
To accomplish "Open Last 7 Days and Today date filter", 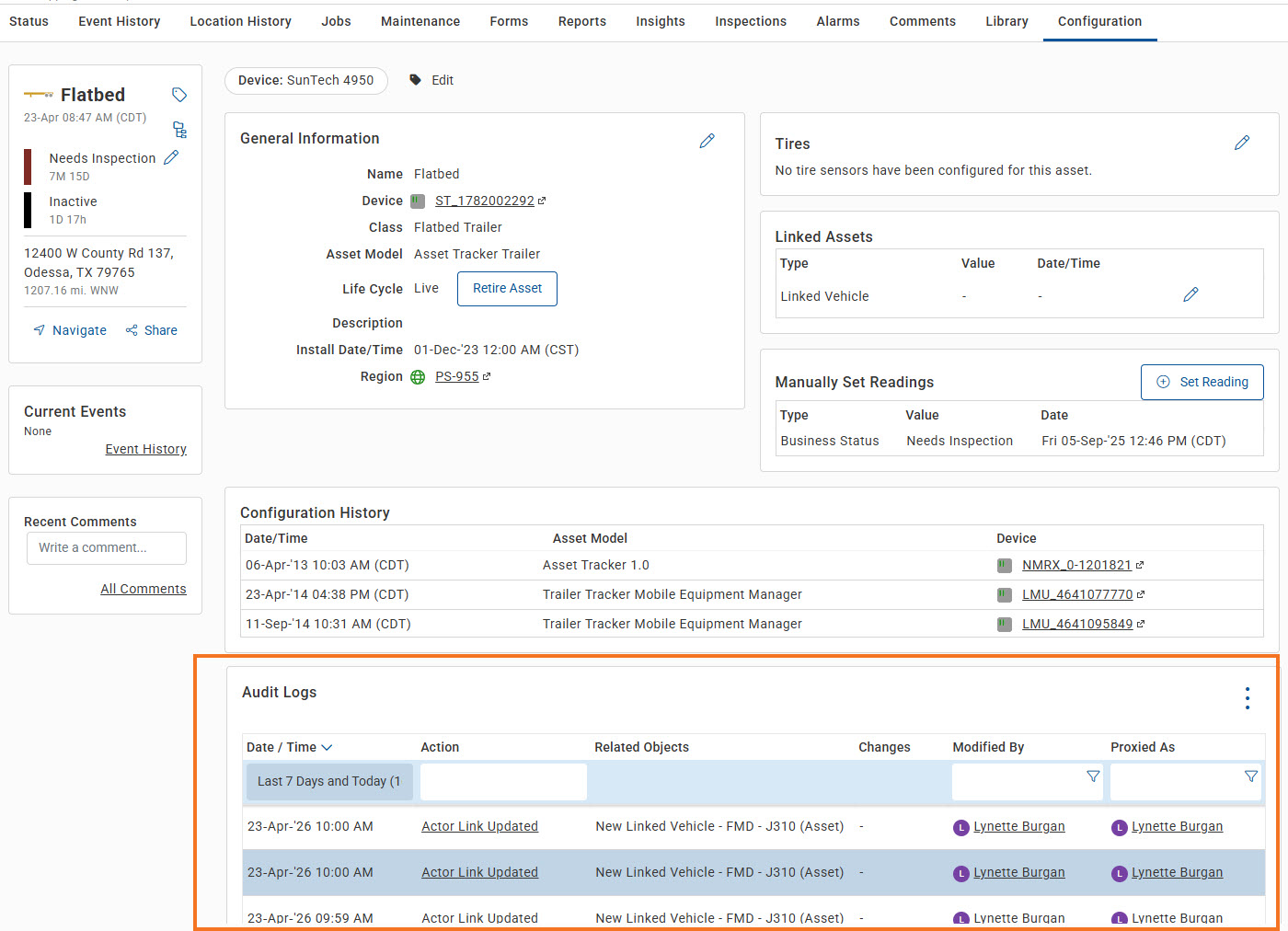I will pos(329,782).
